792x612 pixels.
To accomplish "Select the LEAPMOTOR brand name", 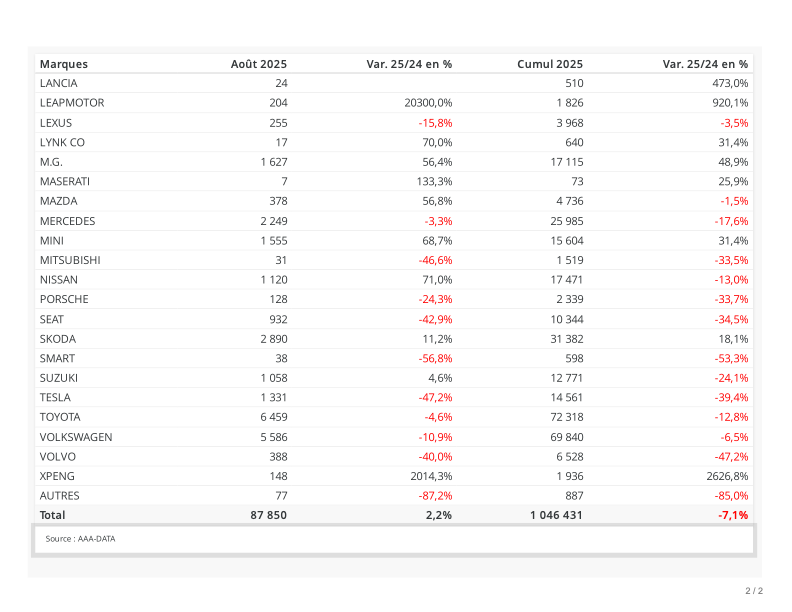I will 72,103.
